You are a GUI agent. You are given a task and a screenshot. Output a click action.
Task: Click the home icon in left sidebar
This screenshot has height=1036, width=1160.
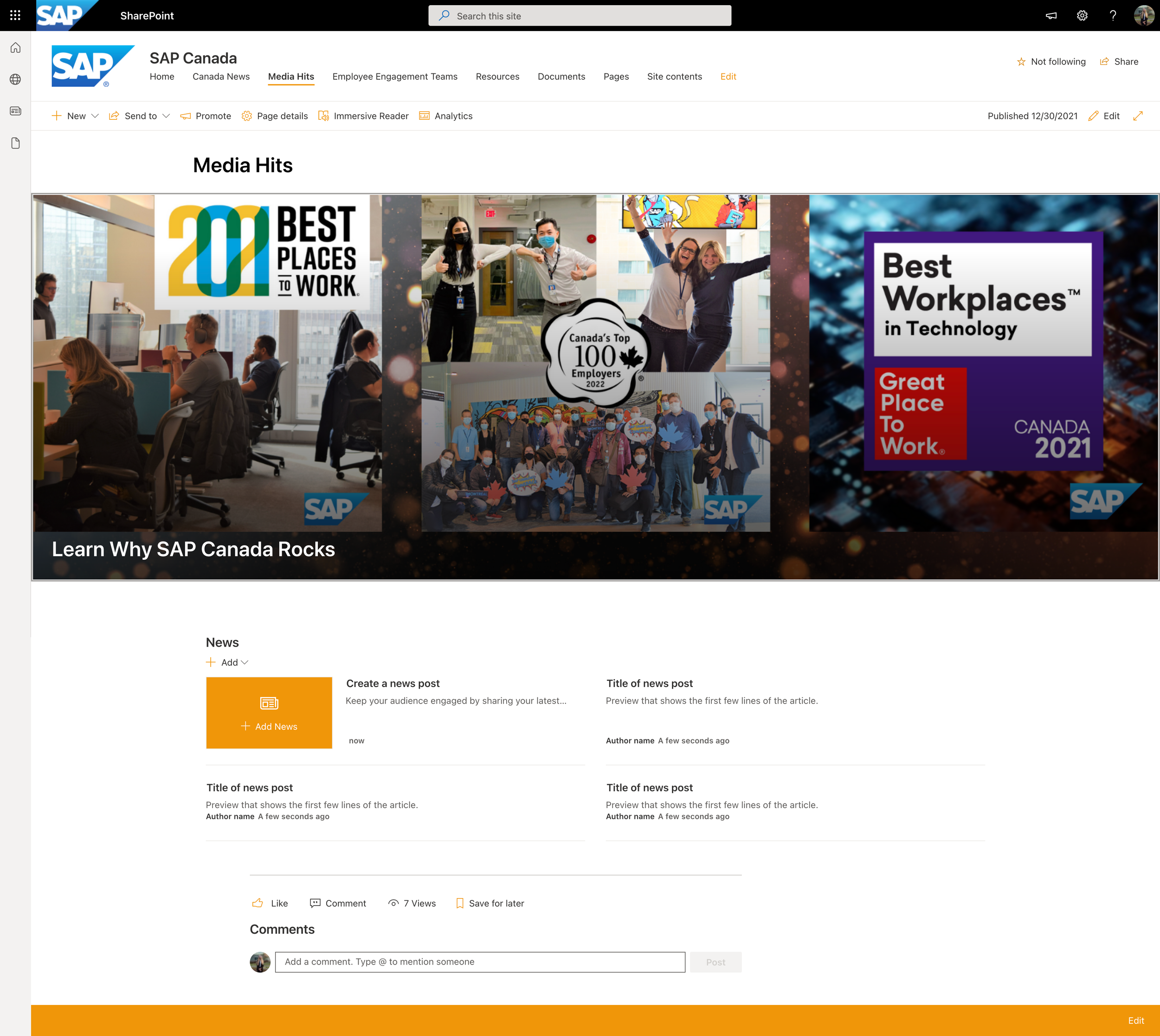point(15,48)
